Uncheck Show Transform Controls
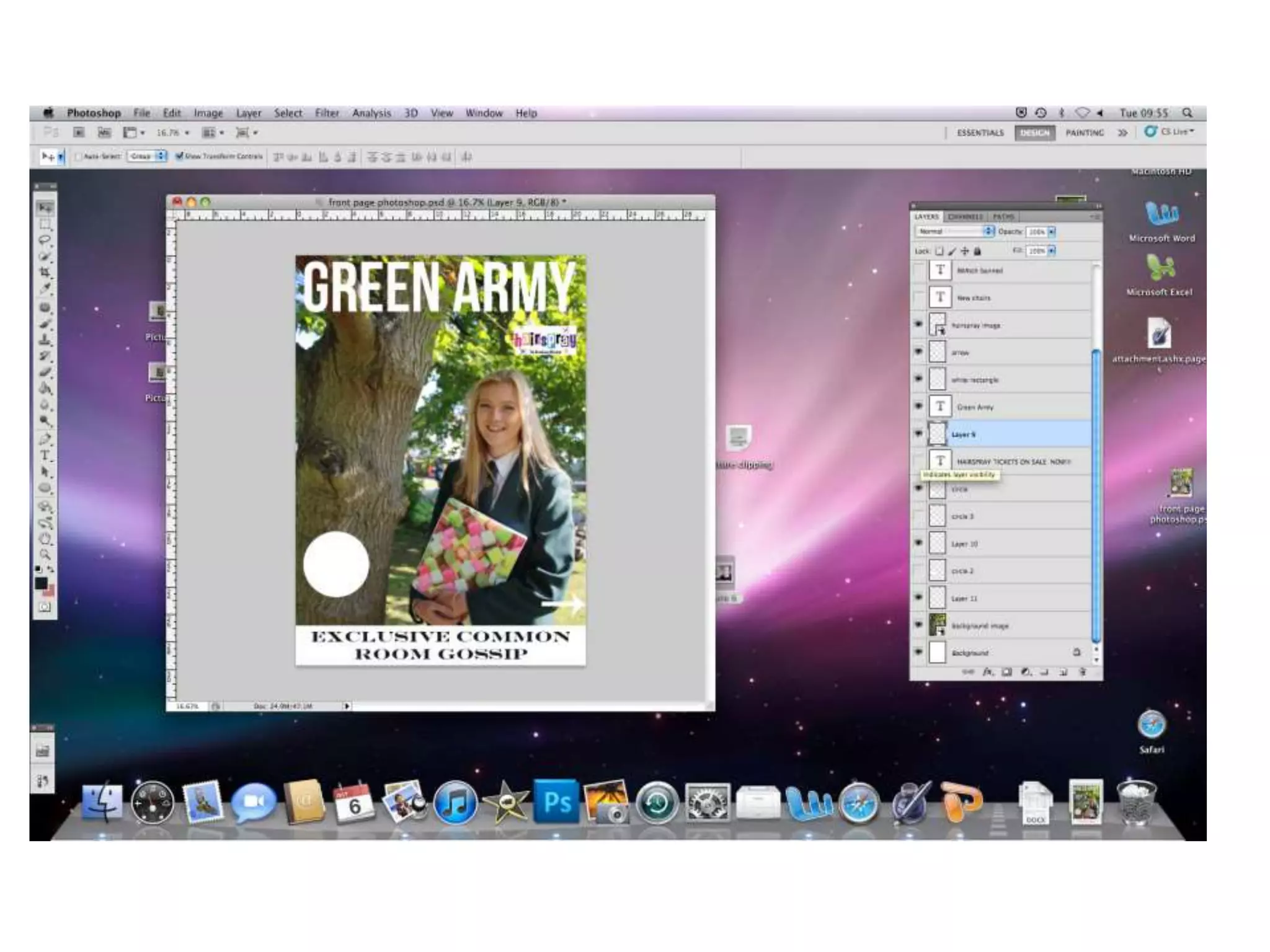Viewport: 1270px width, 952px height. [x=179, y=156]
